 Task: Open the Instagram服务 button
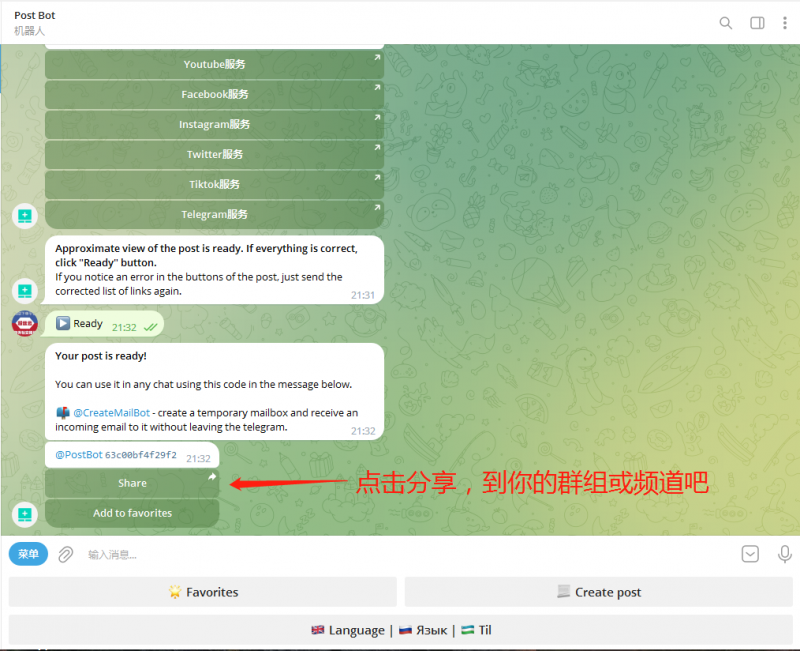[x=214, y=124]
